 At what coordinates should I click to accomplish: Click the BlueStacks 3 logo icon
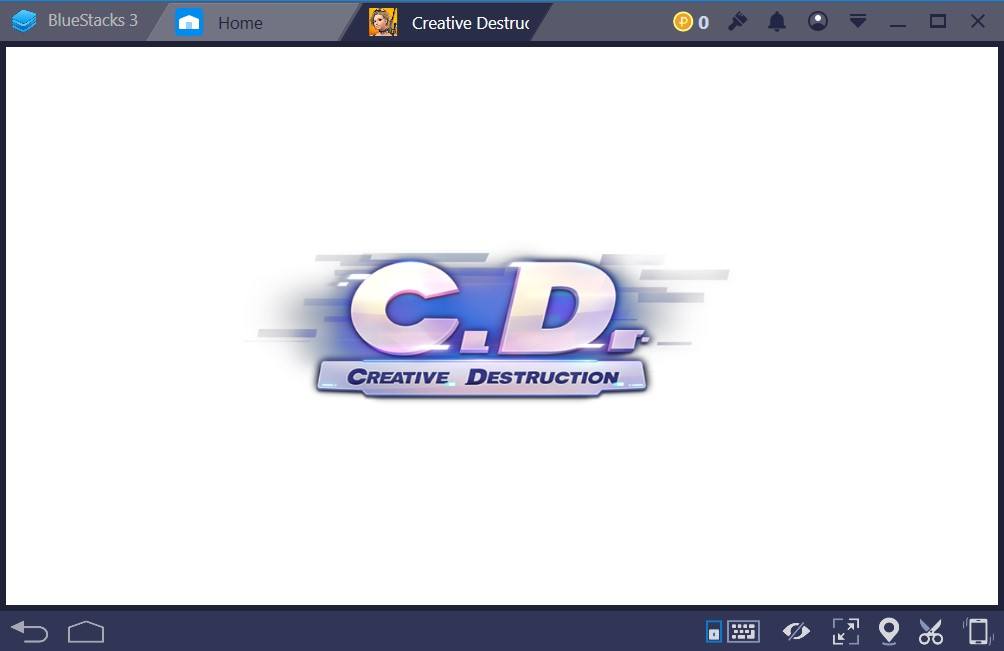point(24,21)
